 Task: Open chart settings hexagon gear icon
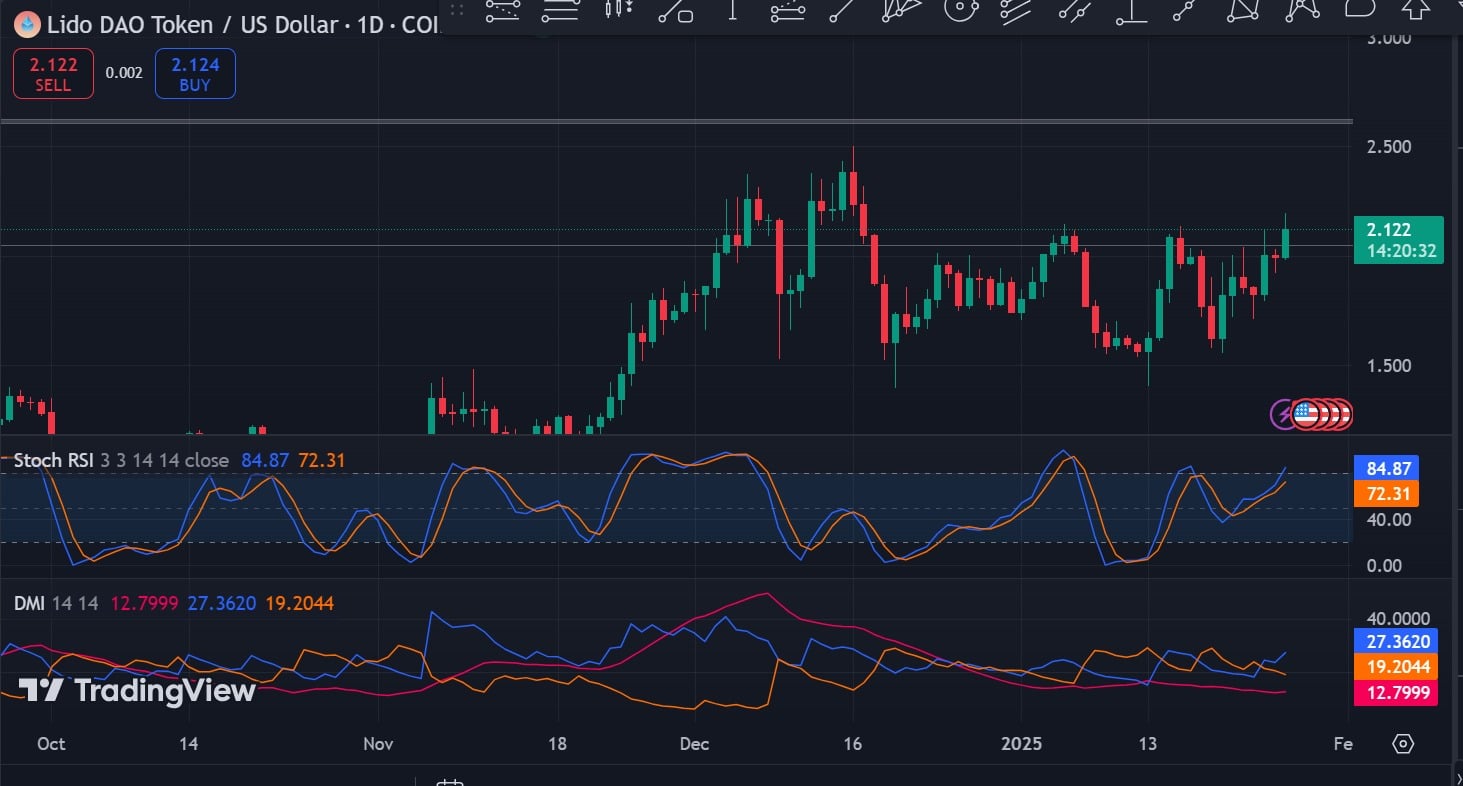point(1403,744)
